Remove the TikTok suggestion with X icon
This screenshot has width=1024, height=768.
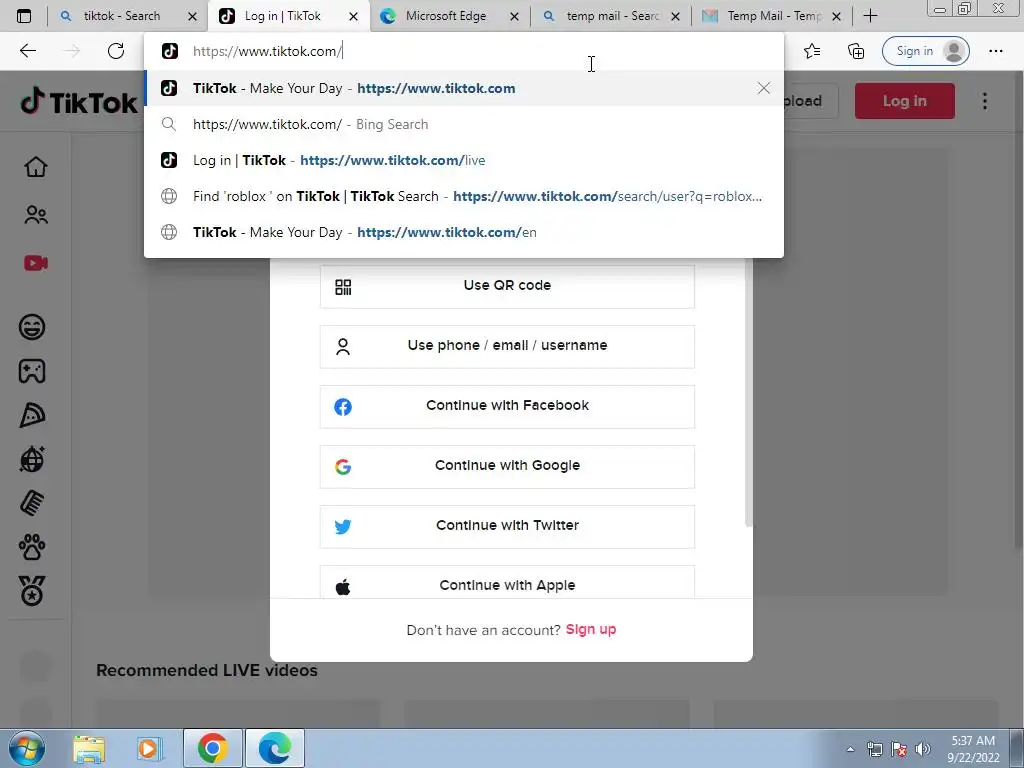pyautogui.click(x=763, y=88)
